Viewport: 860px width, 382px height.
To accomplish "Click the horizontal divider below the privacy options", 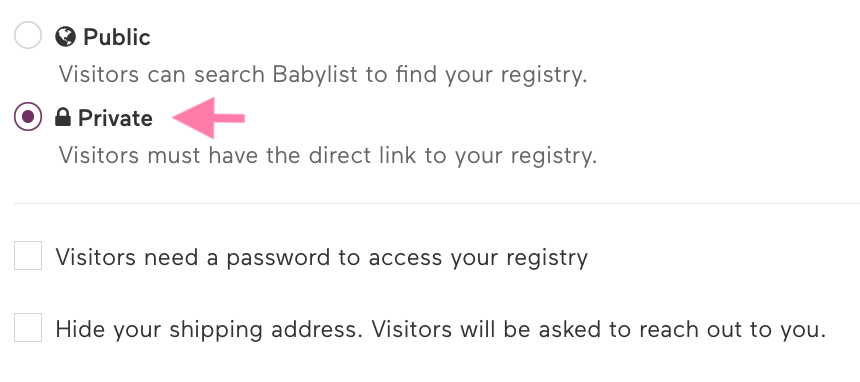I will click(x=437, y=204).
